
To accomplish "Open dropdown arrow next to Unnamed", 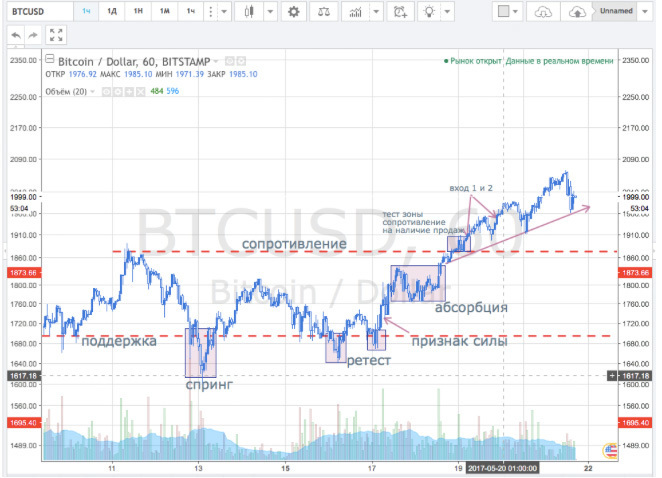I will pyautogui.click(x=645, y=11).
